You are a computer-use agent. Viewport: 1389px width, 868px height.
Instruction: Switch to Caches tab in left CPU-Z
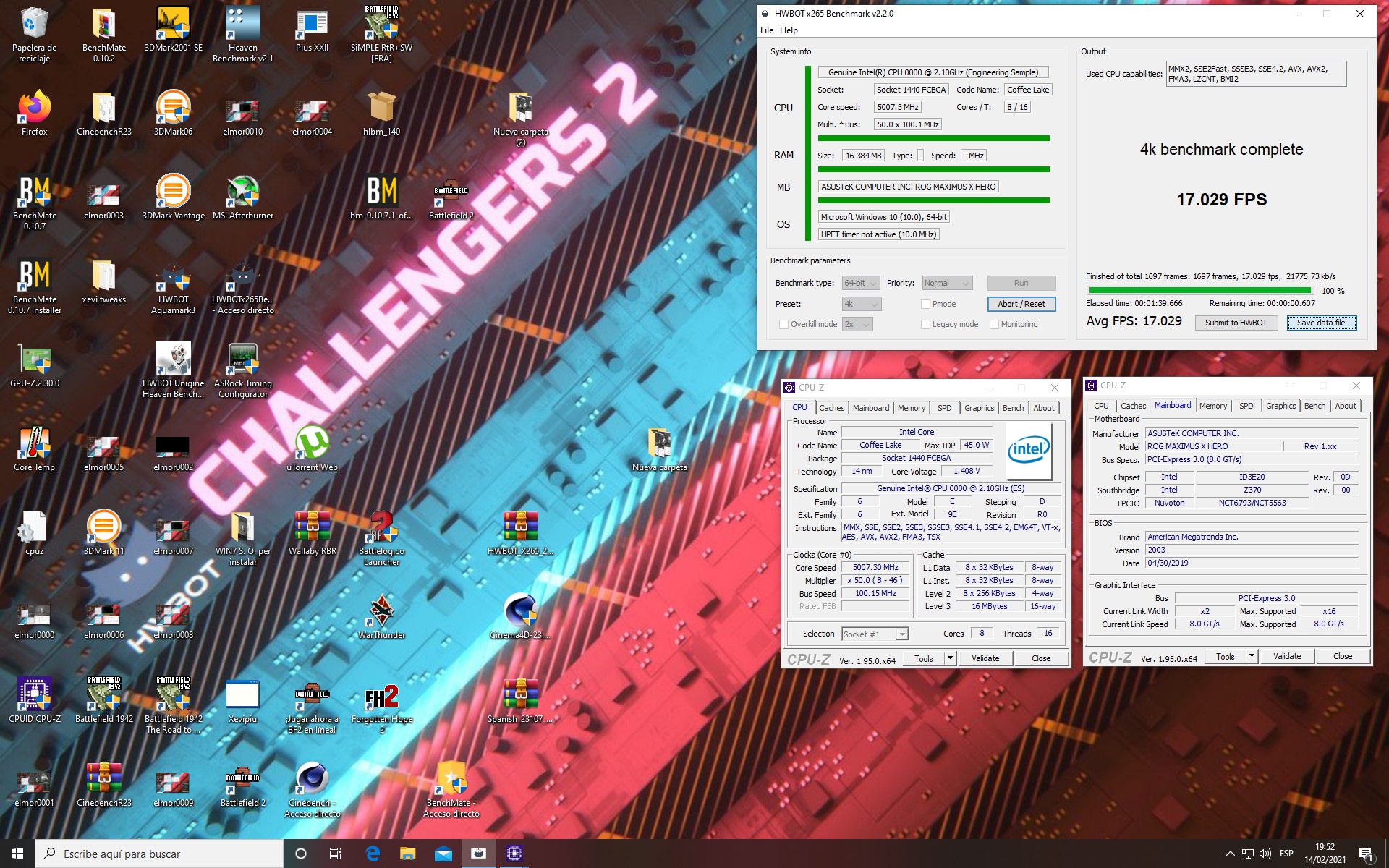point(832,408)
